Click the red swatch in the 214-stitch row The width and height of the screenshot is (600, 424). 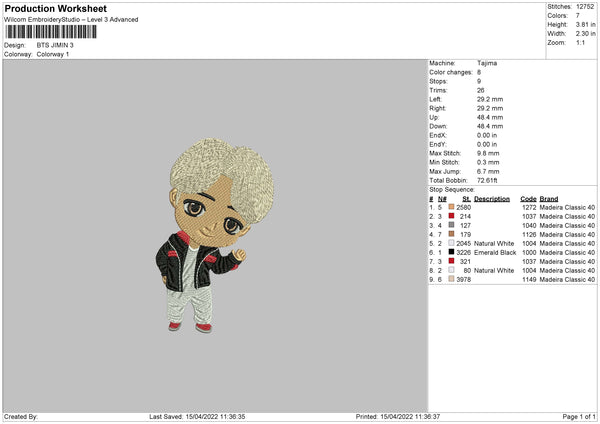click(x=452, y=216)
